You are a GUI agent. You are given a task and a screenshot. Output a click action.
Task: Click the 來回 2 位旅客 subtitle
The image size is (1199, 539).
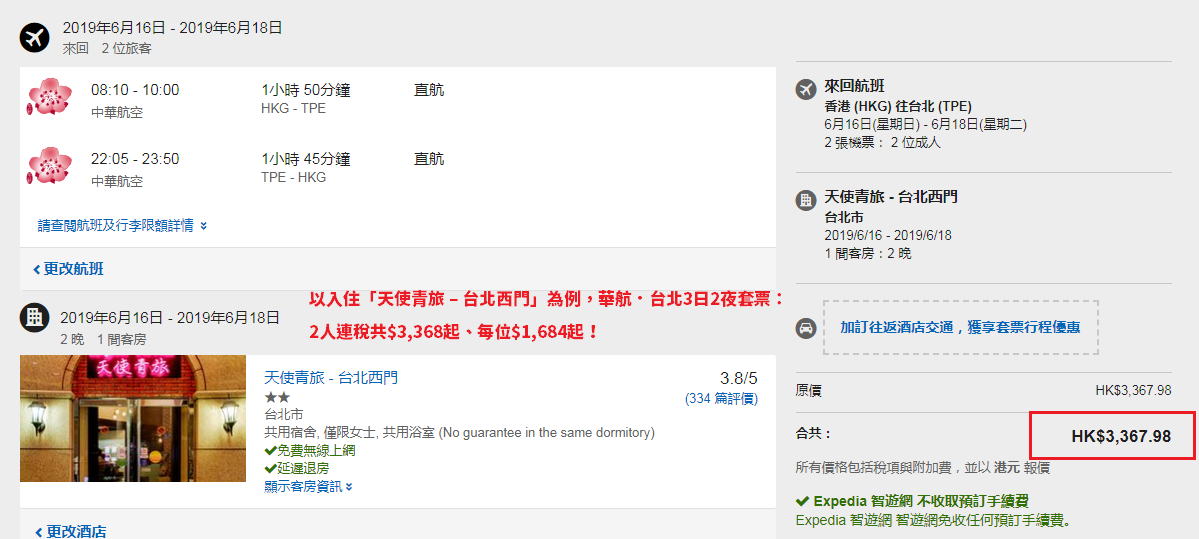click(107, 49)
